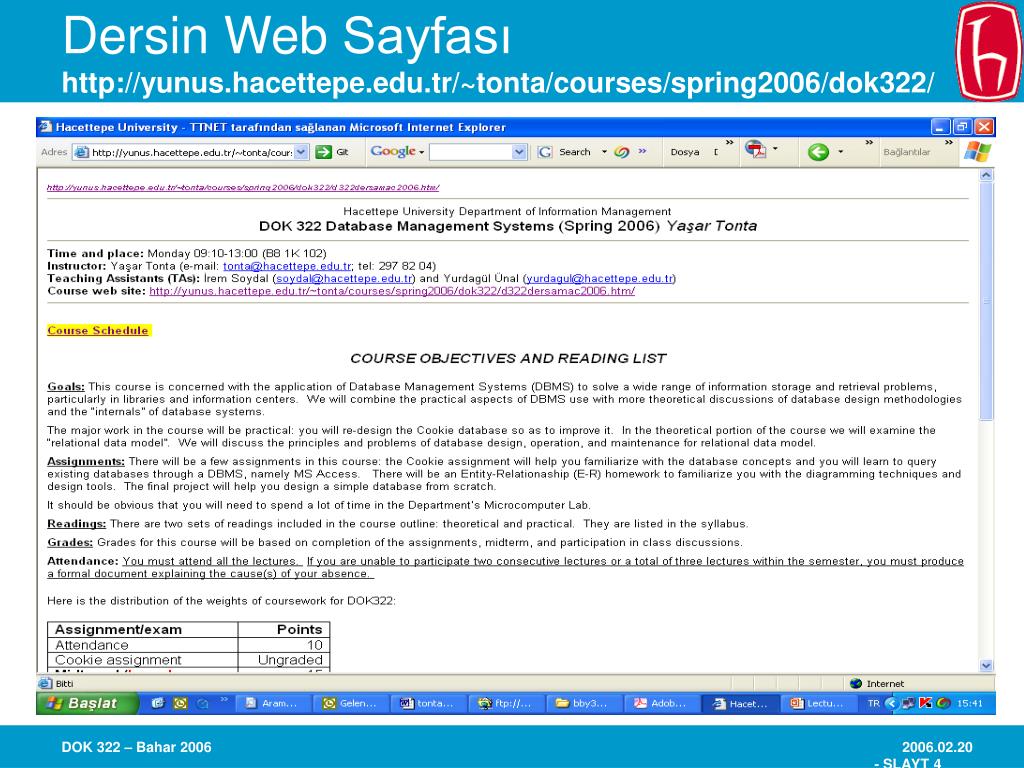Open the Search options dropdown arrow
The image size is (1024, 768).
click(604, 152)
